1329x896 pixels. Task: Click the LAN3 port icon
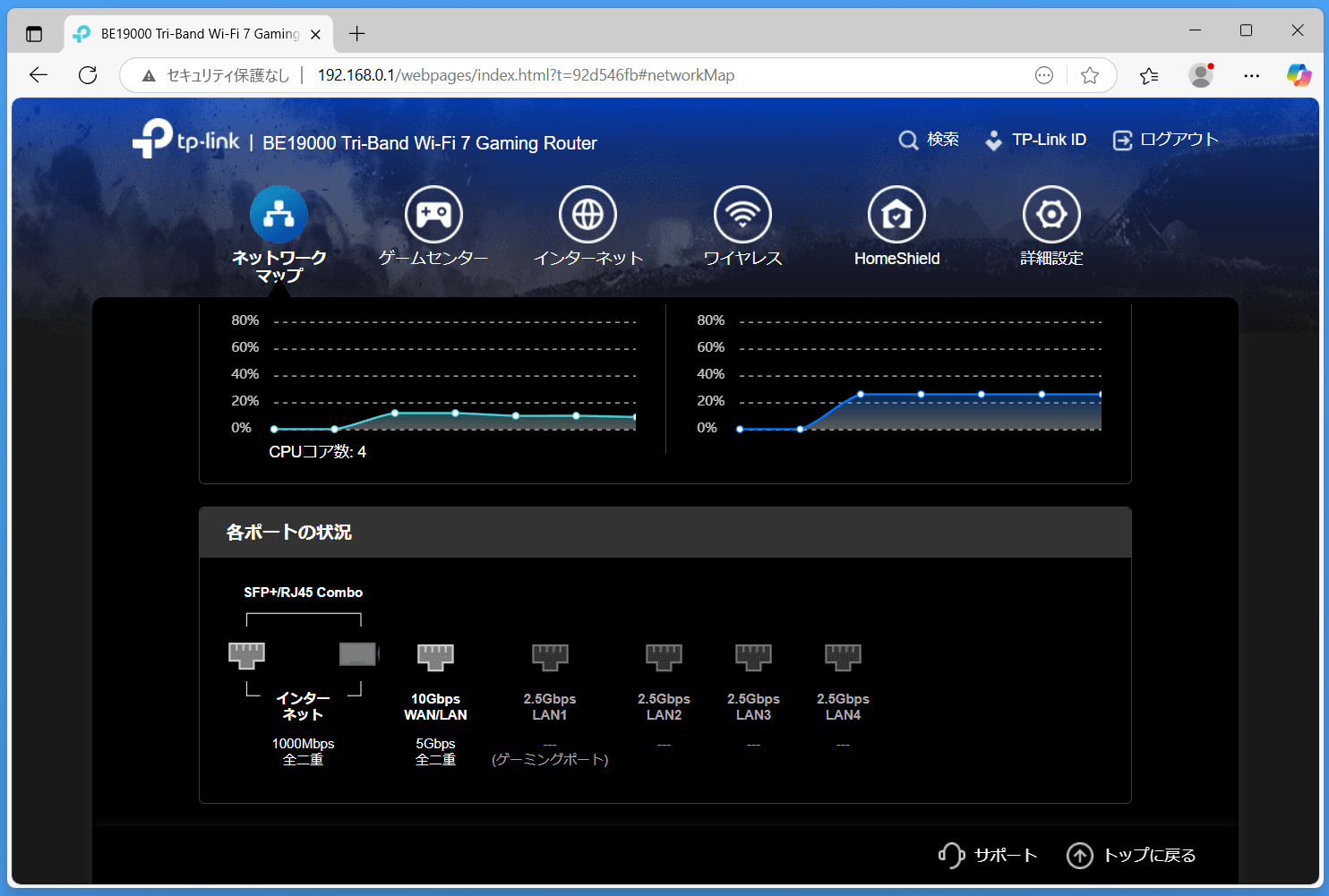[753, 656]
